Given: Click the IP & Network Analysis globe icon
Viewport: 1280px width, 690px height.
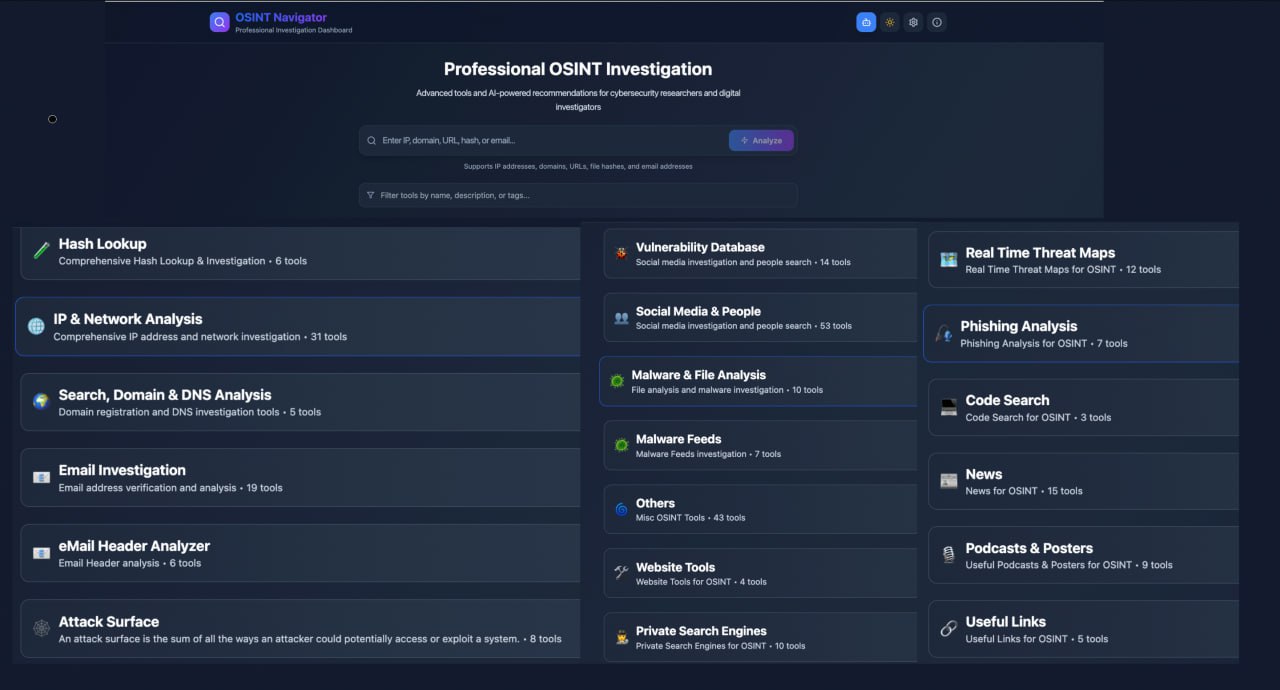Looking at the screenshot, I should point(36,327).
